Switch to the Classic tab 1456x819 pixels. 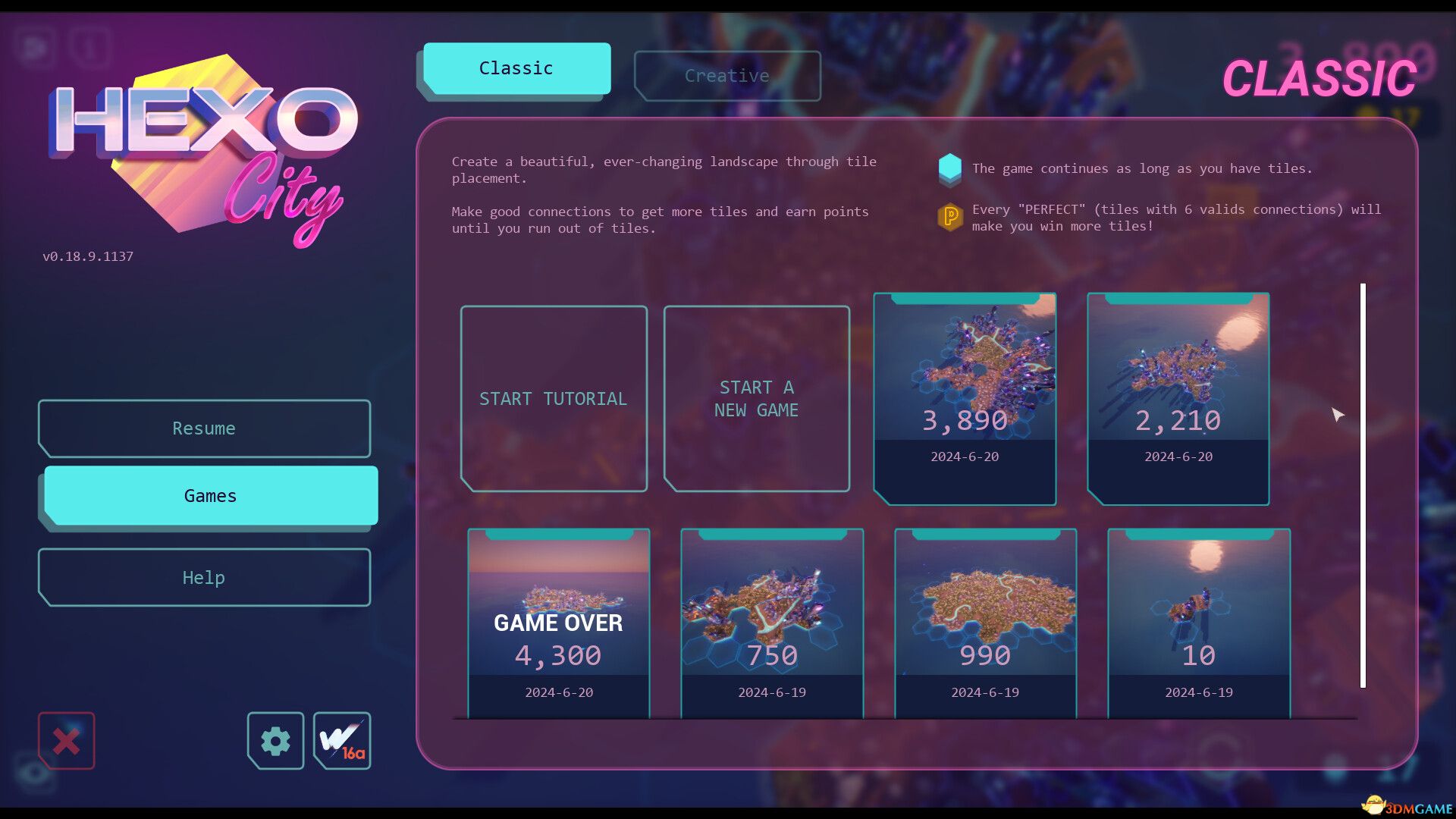[516, 69]
